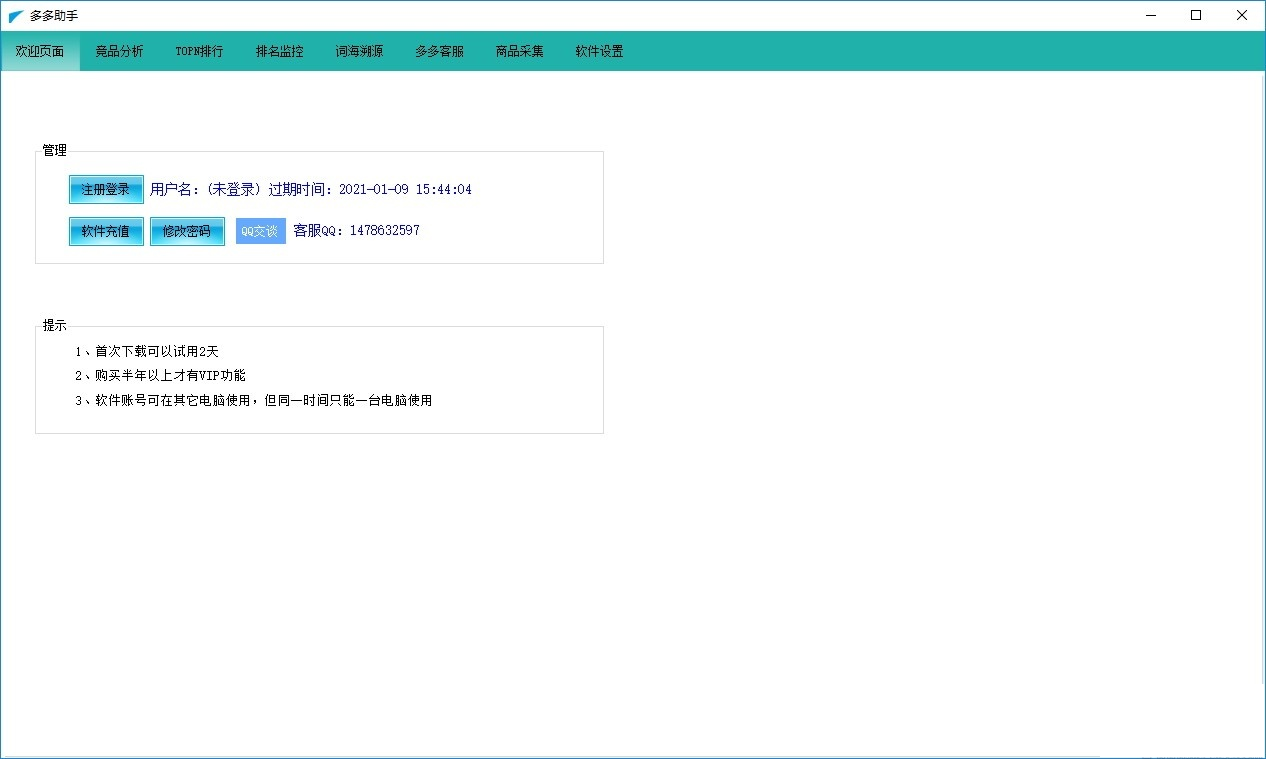Maximize the 多多助手 window
The height and width of the screenshot is (759, 1266).
(x=1196, y=15)
